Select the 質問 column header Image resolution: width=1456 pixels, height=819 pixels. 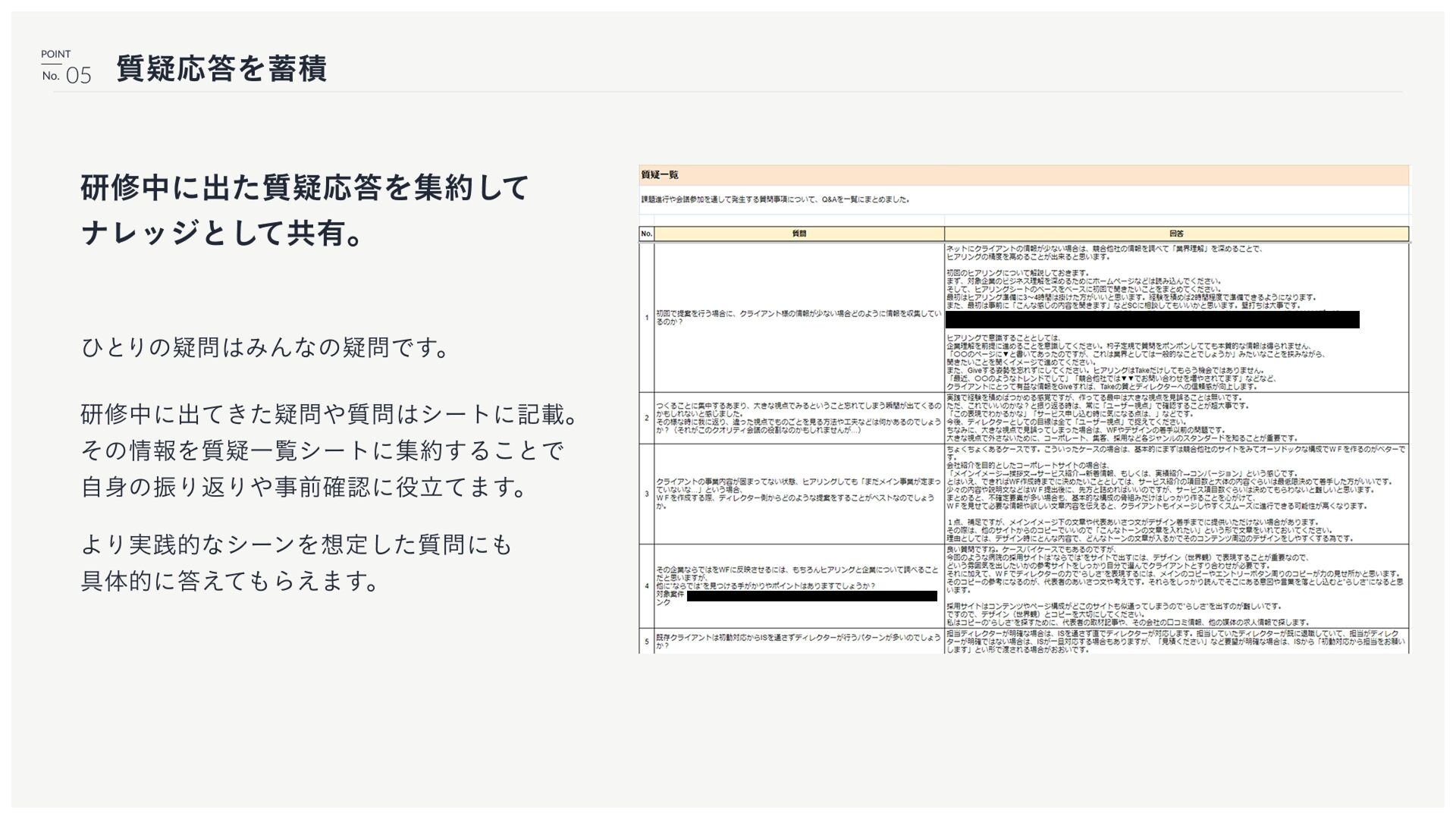[x=799, y=234]
